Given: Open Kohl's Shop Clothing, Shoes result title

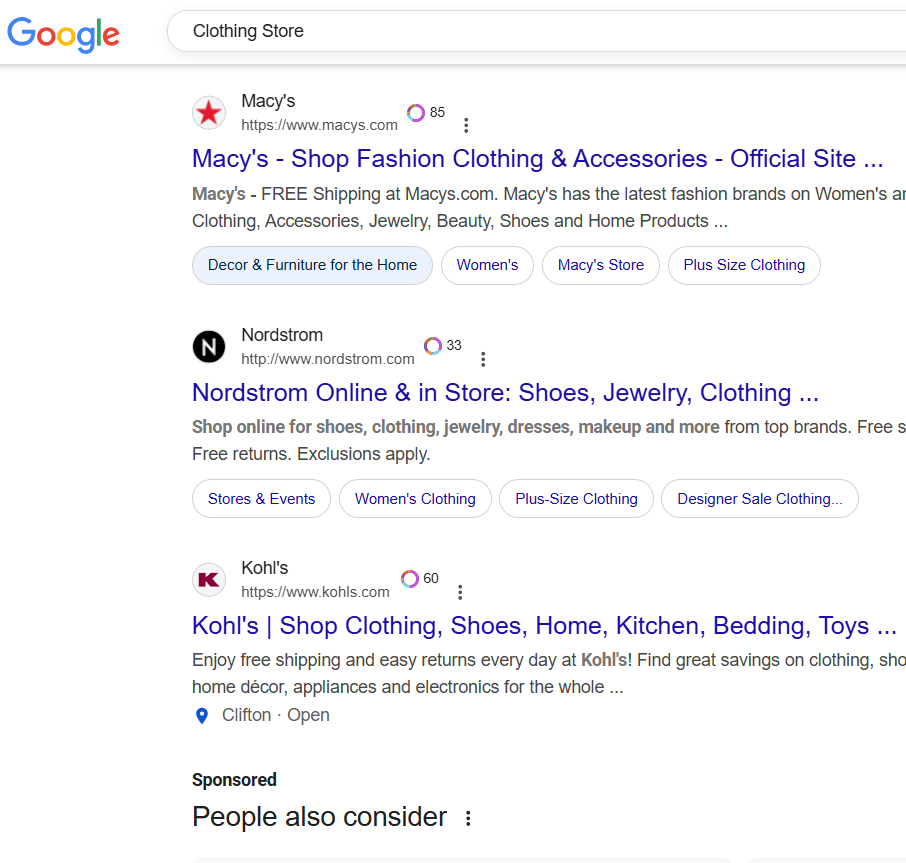Looking at the screenshot, I should pos(544,626).
